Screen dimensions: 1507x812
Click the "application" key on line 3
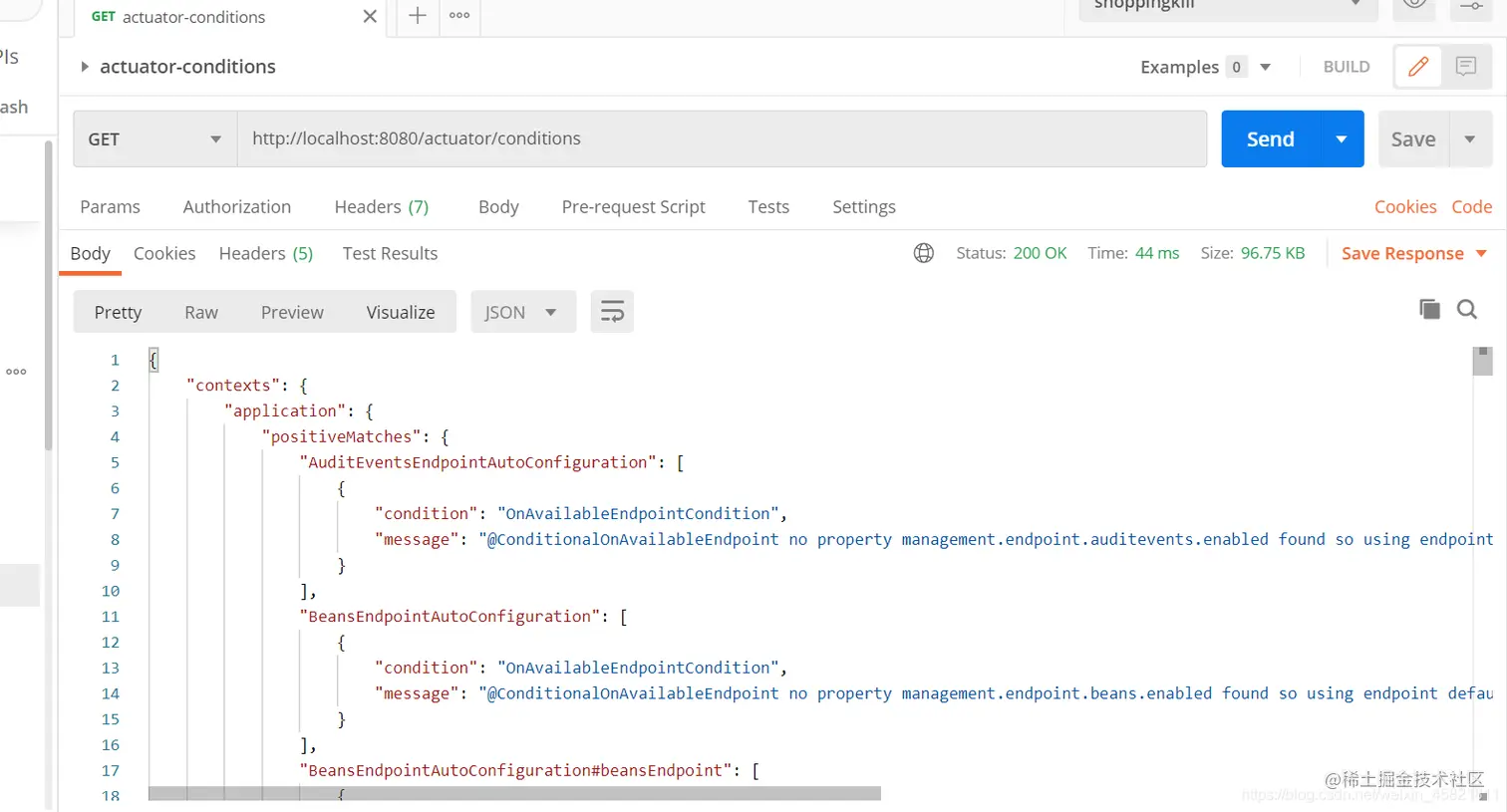(285, 410)
